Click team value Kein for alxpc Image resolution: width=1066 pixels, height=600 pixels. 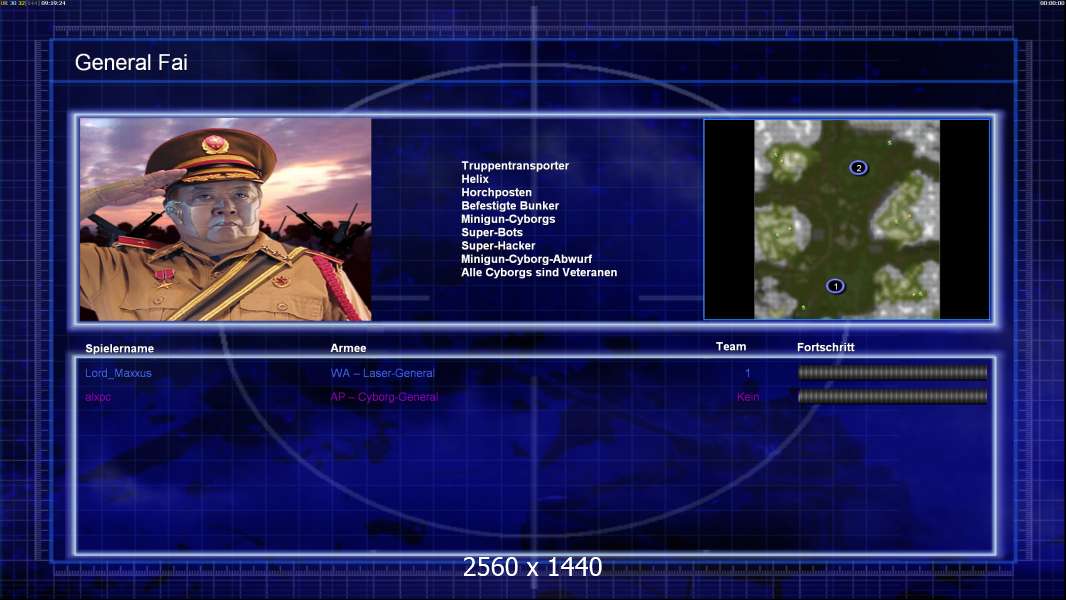748,397
